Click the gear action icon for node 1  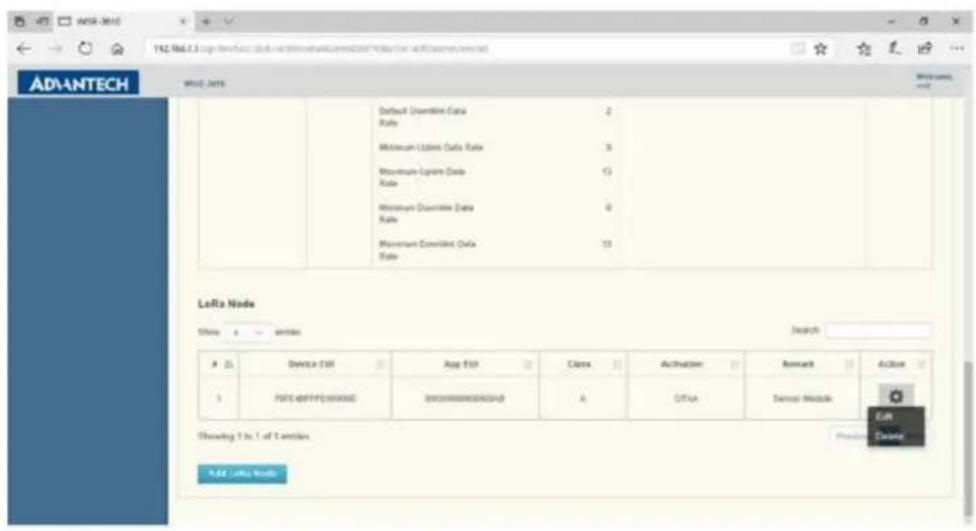(x=896, y=396)
